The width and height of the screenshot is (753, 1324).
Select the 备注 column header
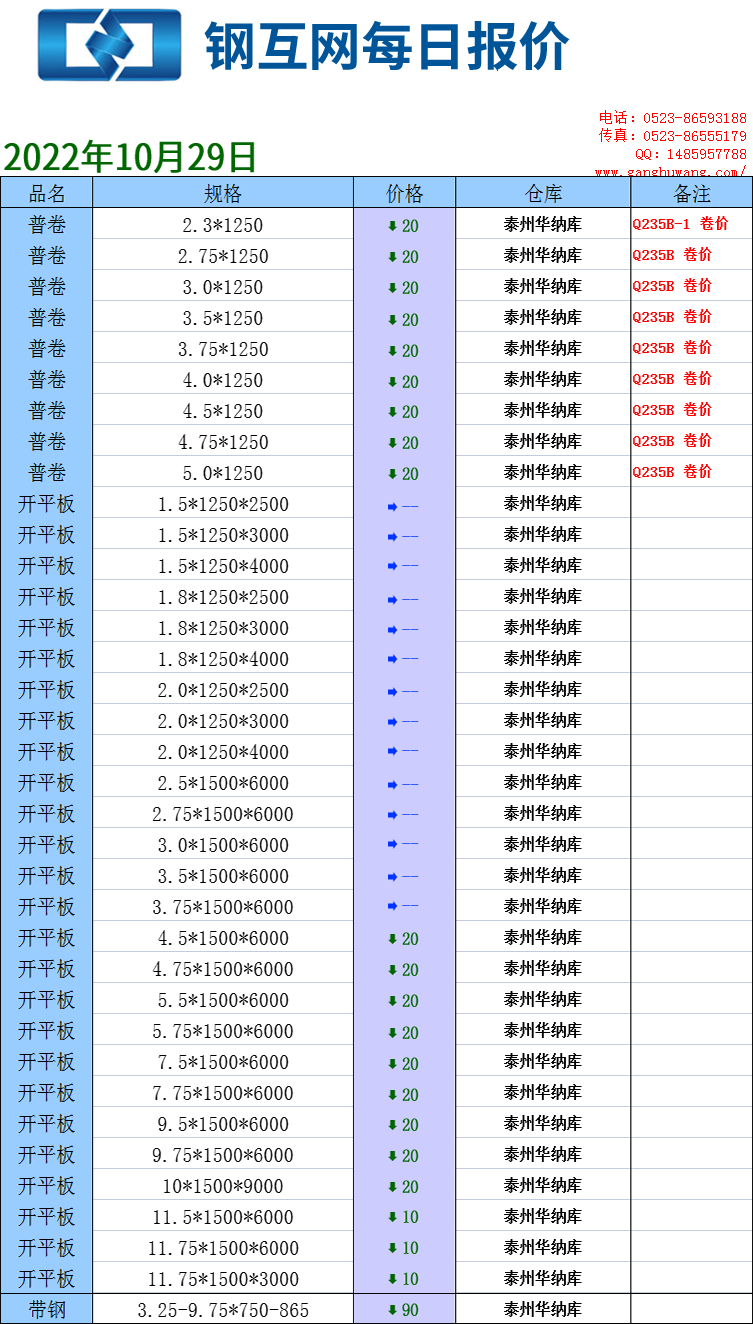pos(691,193)
